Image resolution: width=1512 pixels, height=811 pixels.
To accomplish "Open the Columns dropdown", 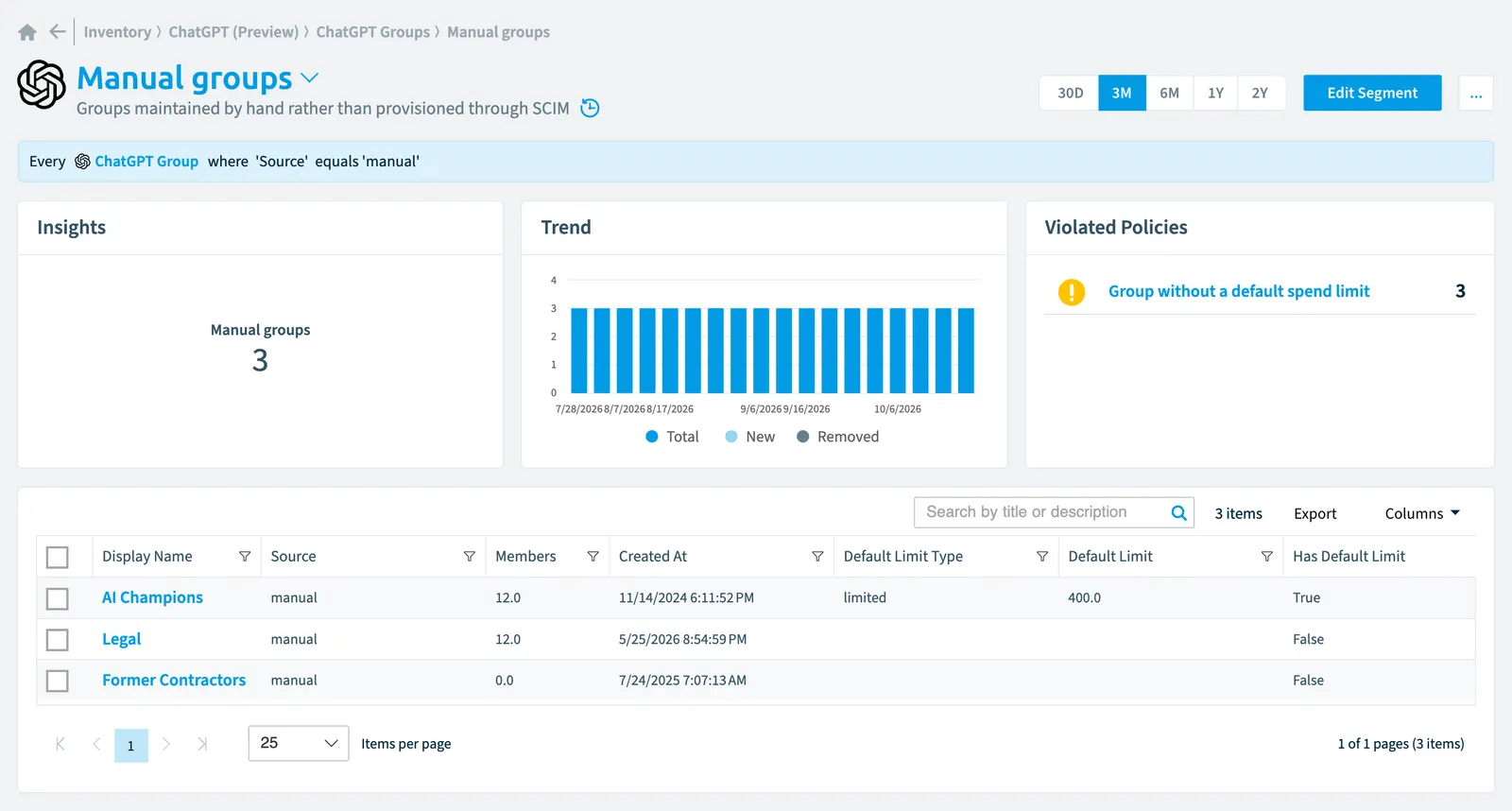I will click(x=1422, y=513).
